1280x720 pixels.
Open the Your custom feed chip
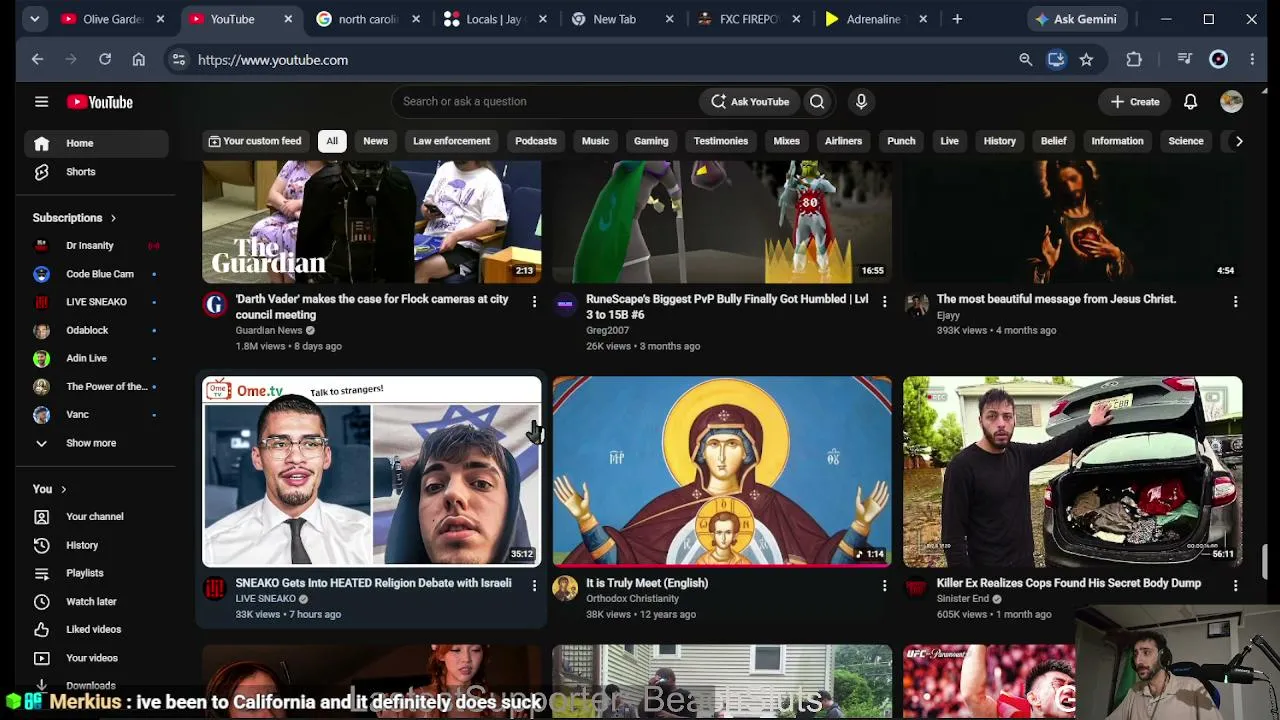click(x=254, y=141)
